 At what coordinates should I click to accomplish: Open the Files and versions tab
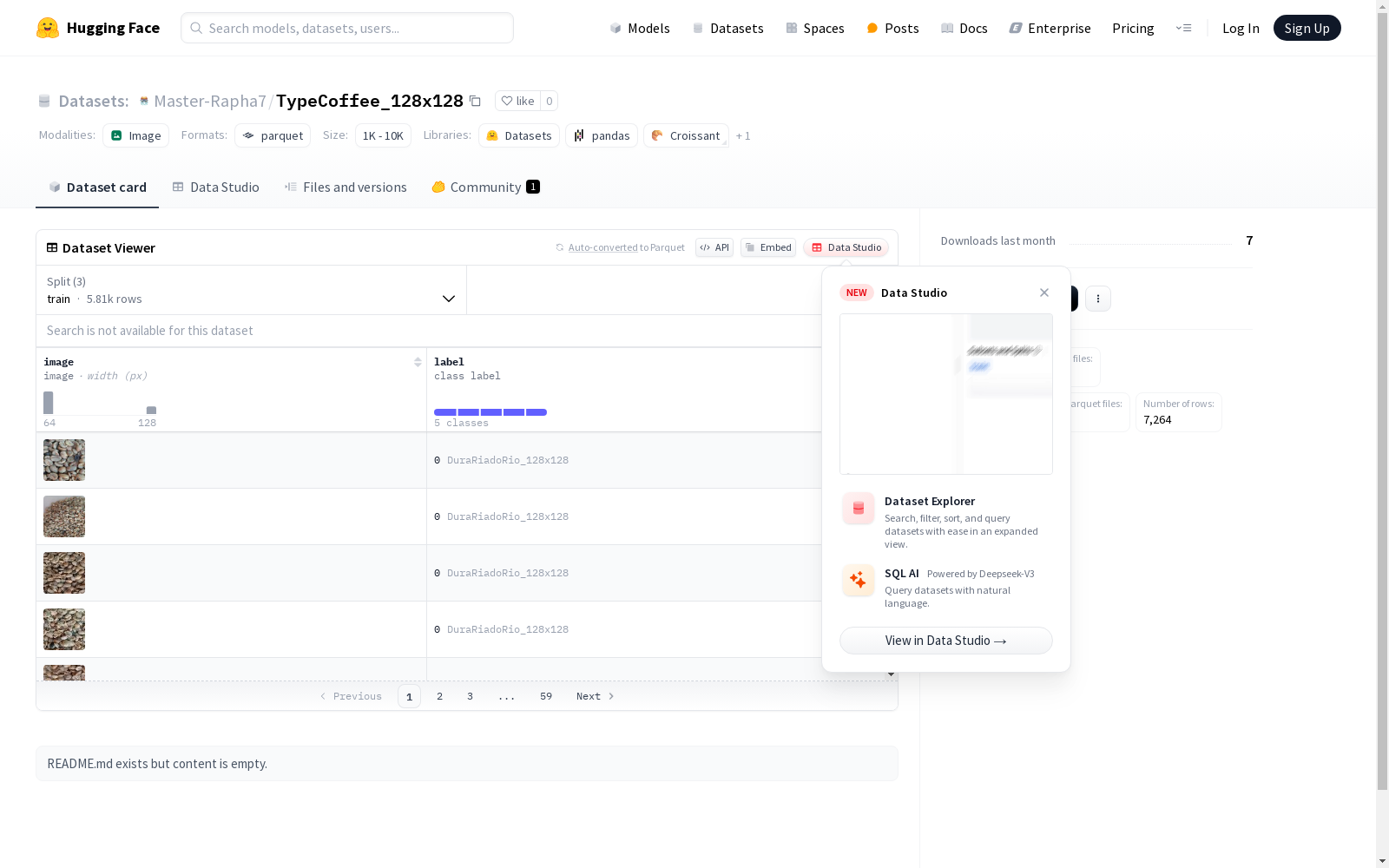pyautogui.click(x=346, y=187)
